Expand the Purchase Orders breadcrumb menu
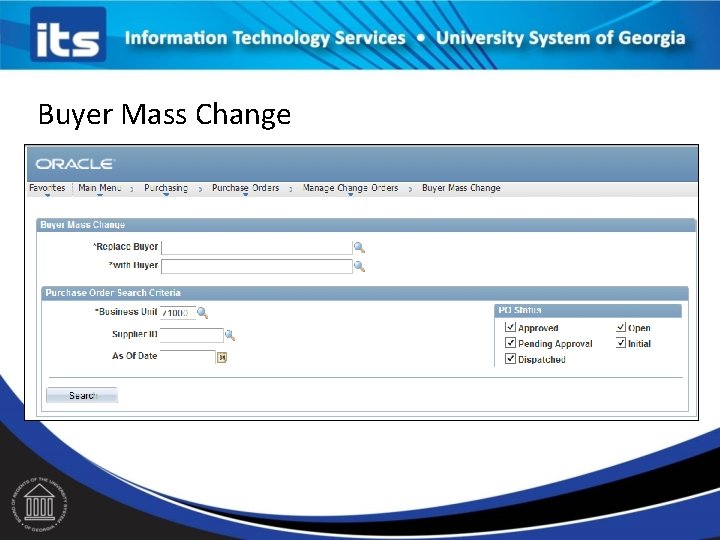The width and height of the screenshot is (720, 540). [x=245, y=188]
